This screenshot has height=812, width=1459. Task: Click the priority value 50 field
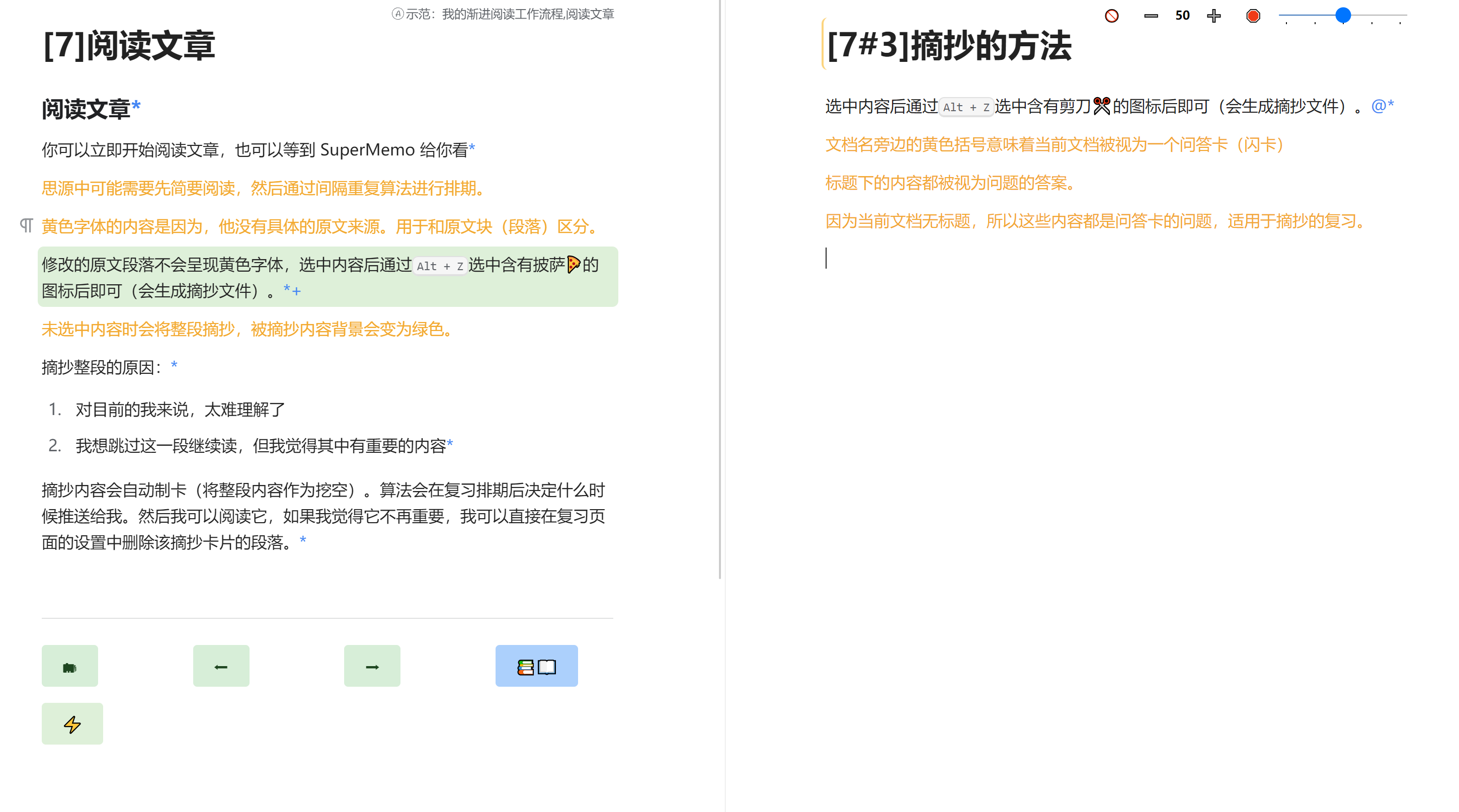(x=1182, y=16)
